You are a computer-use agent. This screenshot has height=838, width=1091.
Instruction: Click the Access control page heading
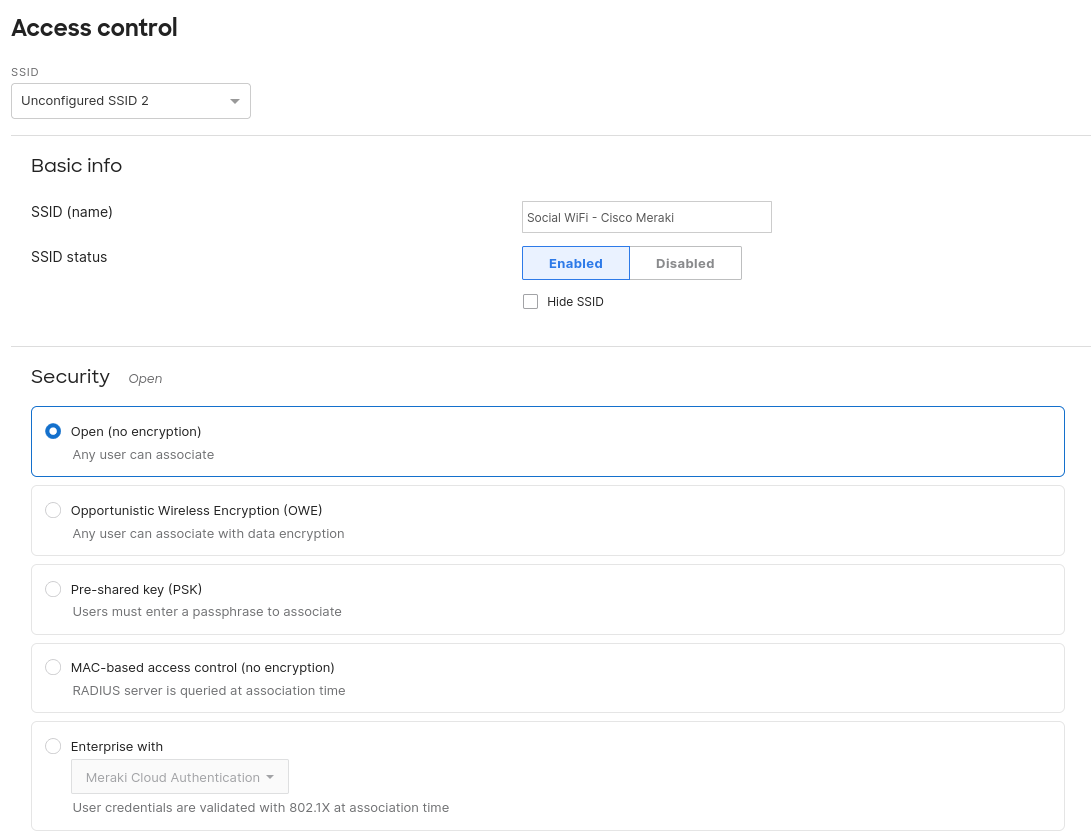click(94, 28)
